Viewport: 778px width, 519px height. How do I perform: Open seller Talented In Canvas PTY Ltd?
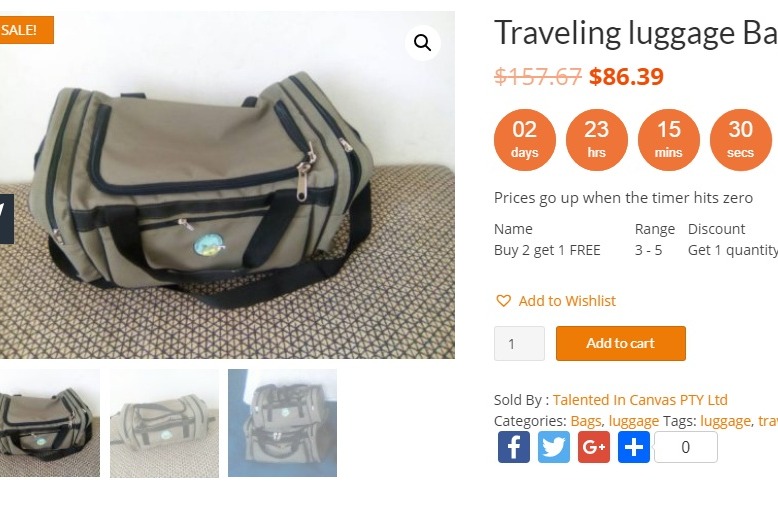click(x=640, y=400)
